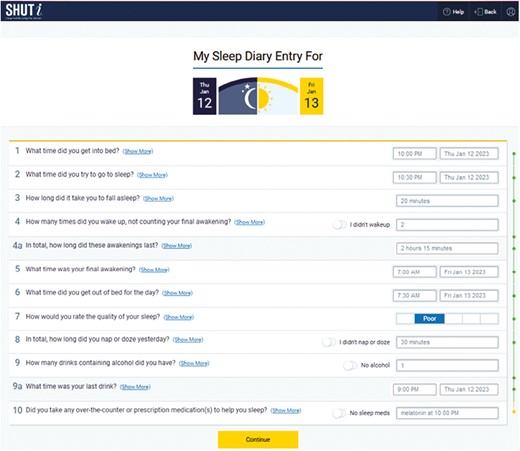The image size is (520, 451).
Task: Open final awakening date Fri Jan 13
Action: tap(469, 272)
